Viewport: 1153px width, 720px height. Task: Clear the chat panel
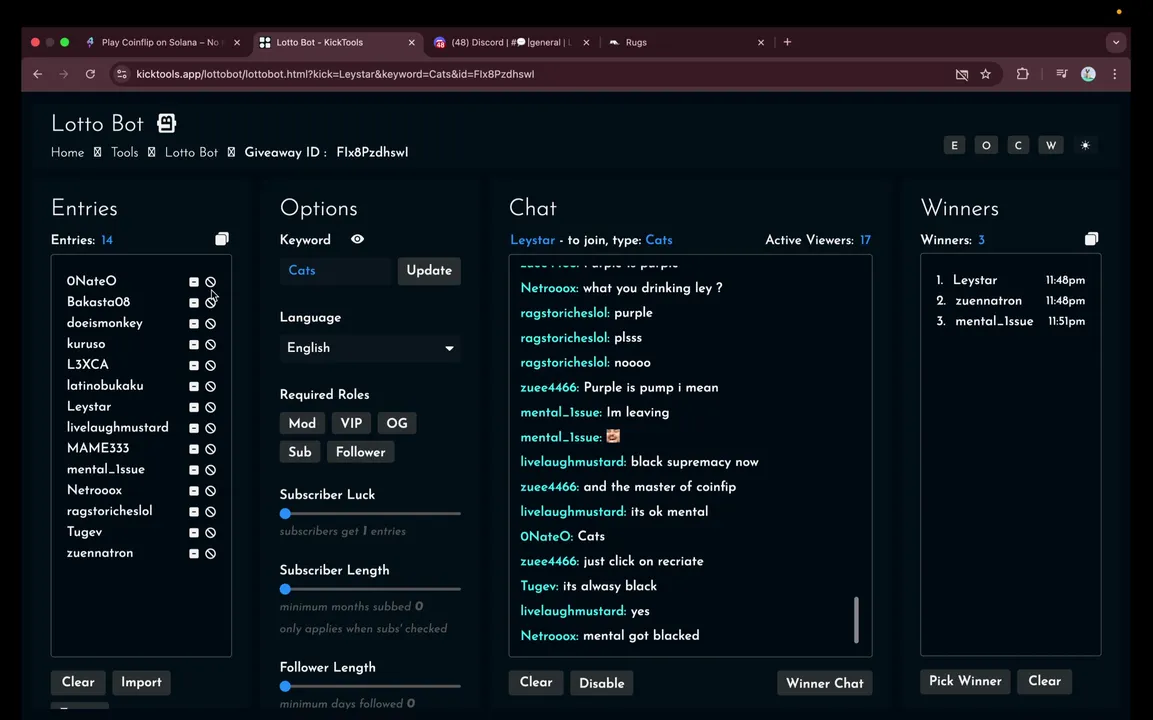tap(536, 682)
